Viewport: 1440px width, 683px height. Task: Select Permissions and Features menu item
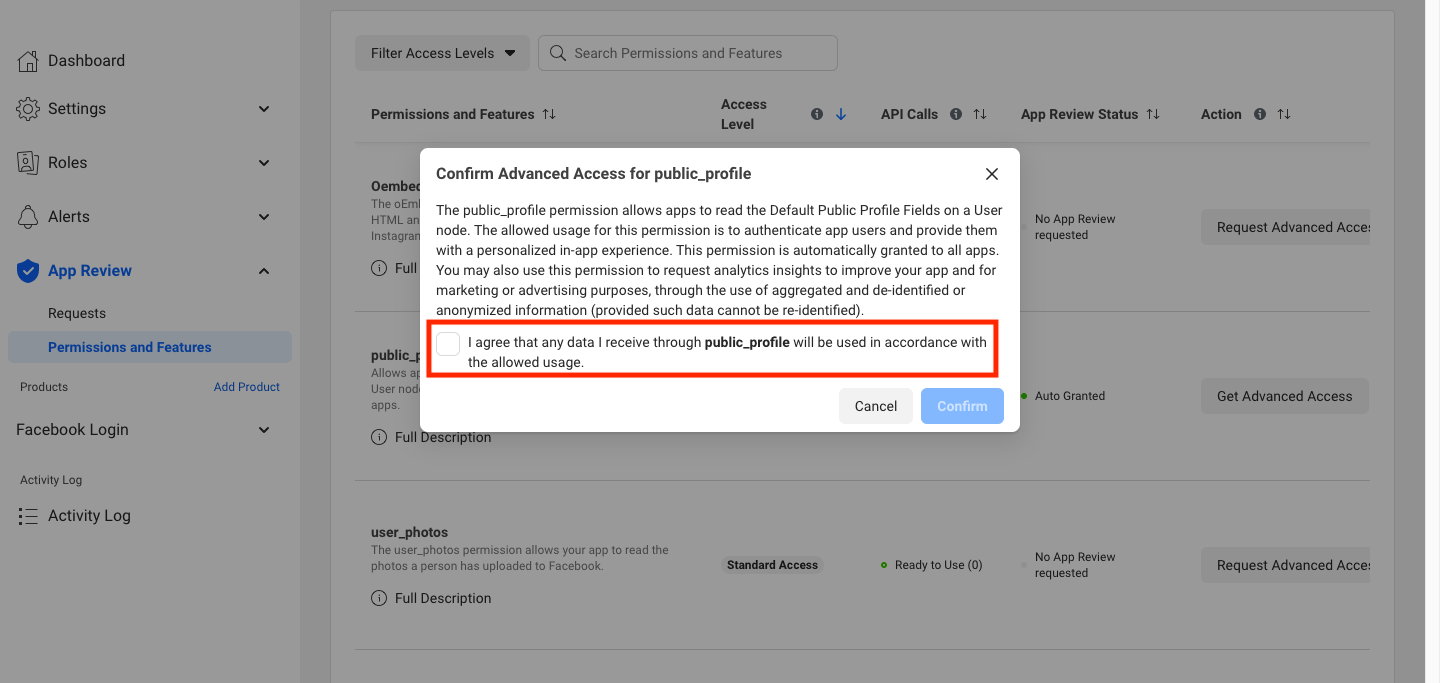pyautogui.click(x=150, y=347)
